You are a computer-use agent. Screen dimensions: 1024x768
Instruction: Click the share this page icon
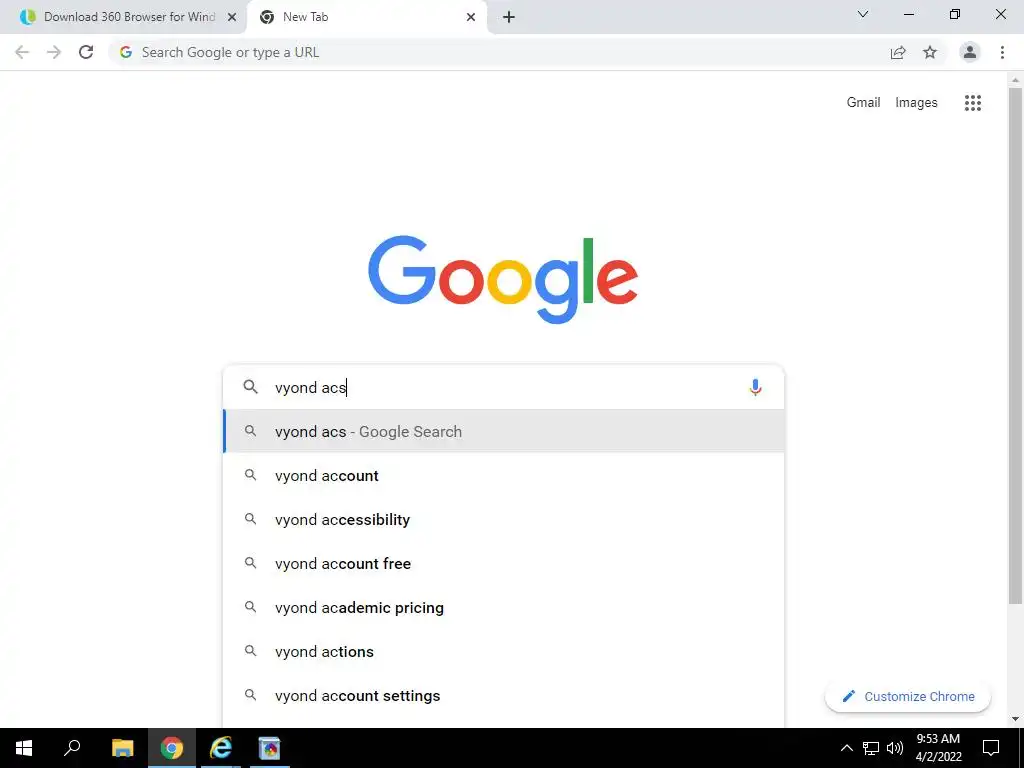pos(898,52)
